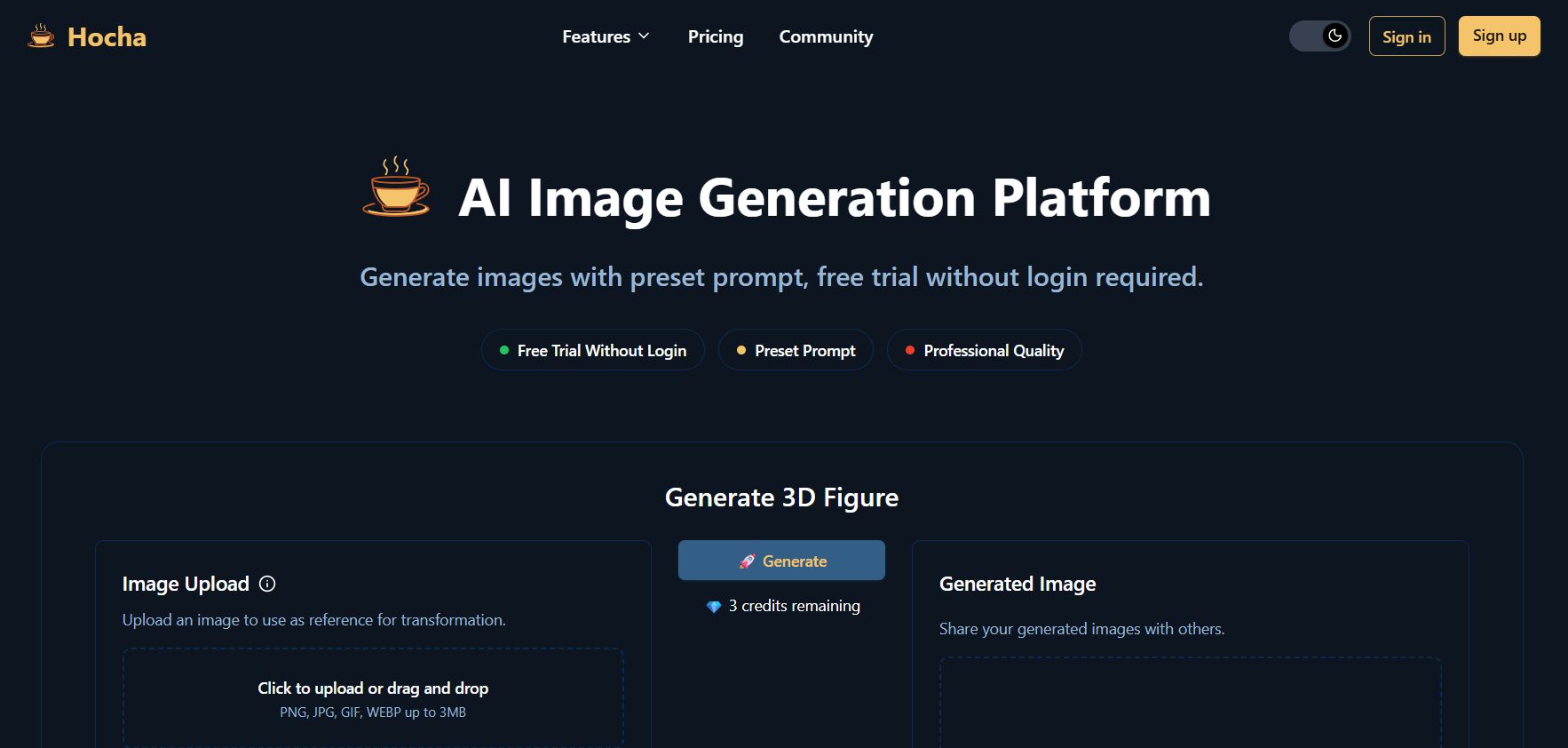Go to the Community page
Image resolution: width=1568 pixels, height=748 pixels.
point(826,36)
